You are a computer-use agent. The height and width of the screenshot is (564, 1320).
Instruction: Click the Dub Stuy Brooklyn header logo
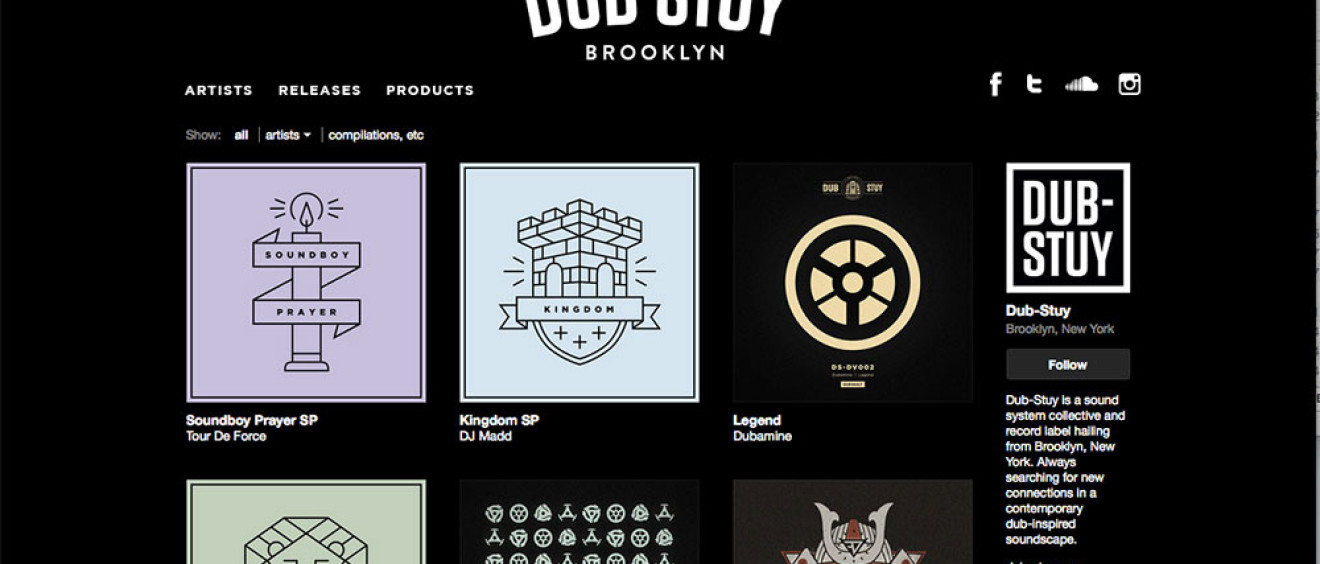tap(655, 28)
